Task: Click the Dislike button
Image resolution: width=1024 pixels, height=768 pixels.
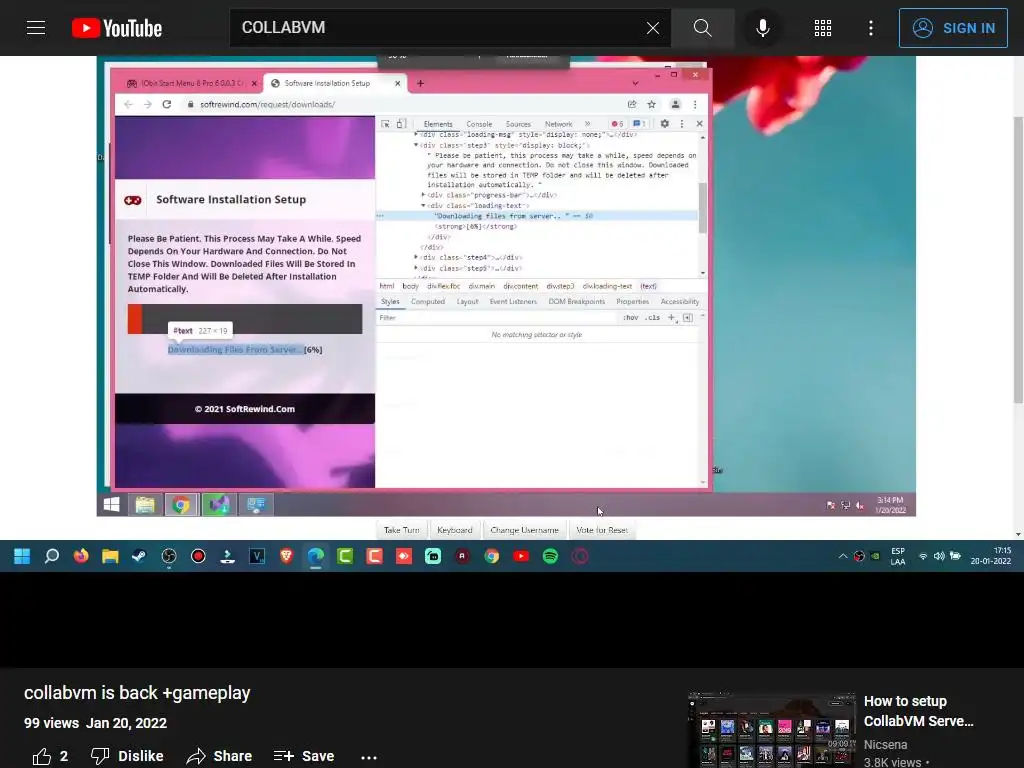Action: tap(127, 756)
